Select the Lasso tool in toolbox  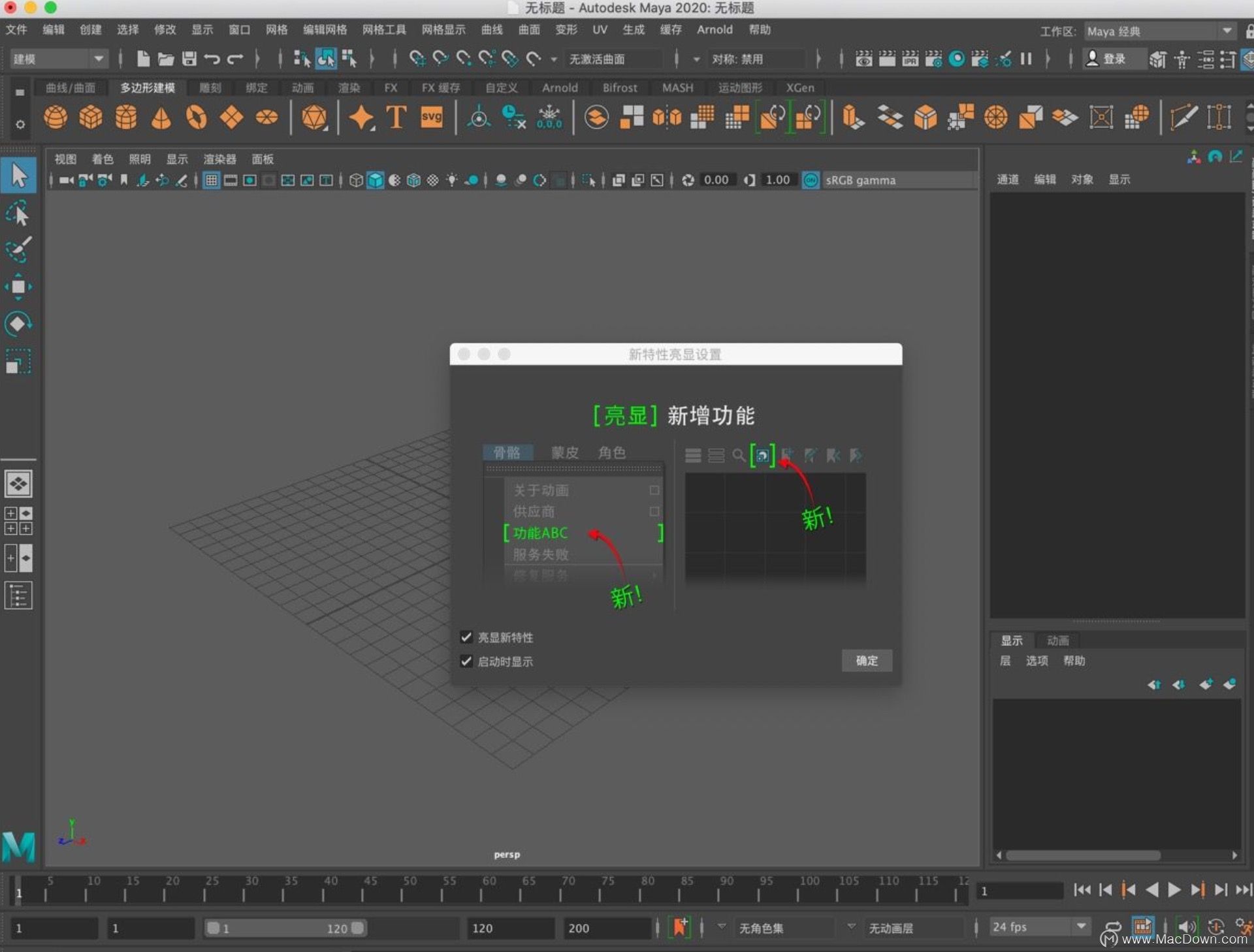18,214
